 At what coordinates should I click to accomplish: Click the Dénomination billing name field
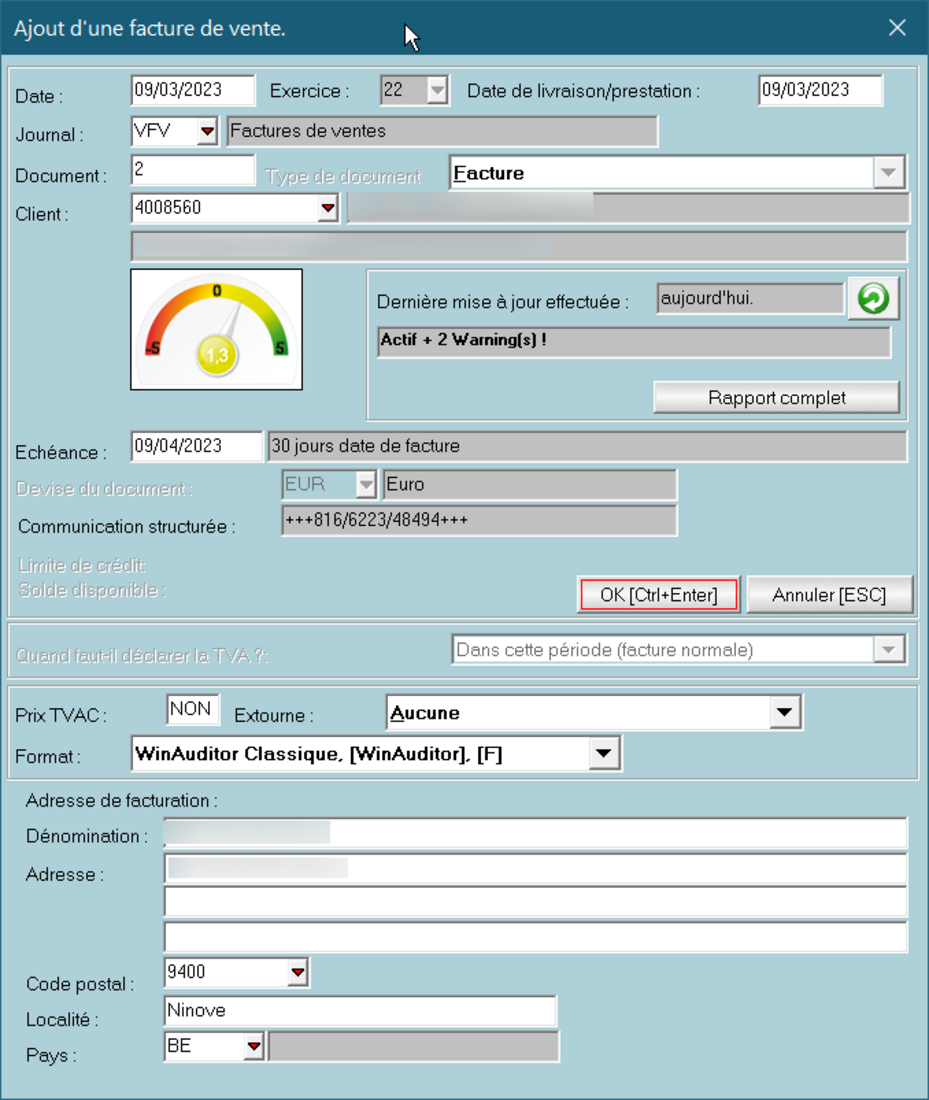(535, 833)
